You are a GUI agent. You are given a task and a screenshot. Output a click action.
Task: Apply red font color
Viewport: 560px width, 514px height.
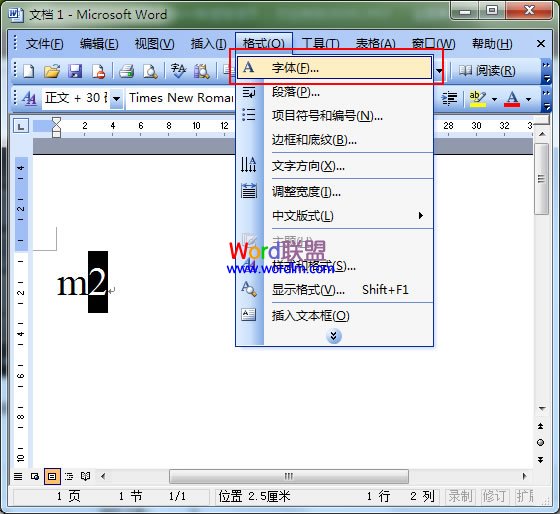coord(512,99)
